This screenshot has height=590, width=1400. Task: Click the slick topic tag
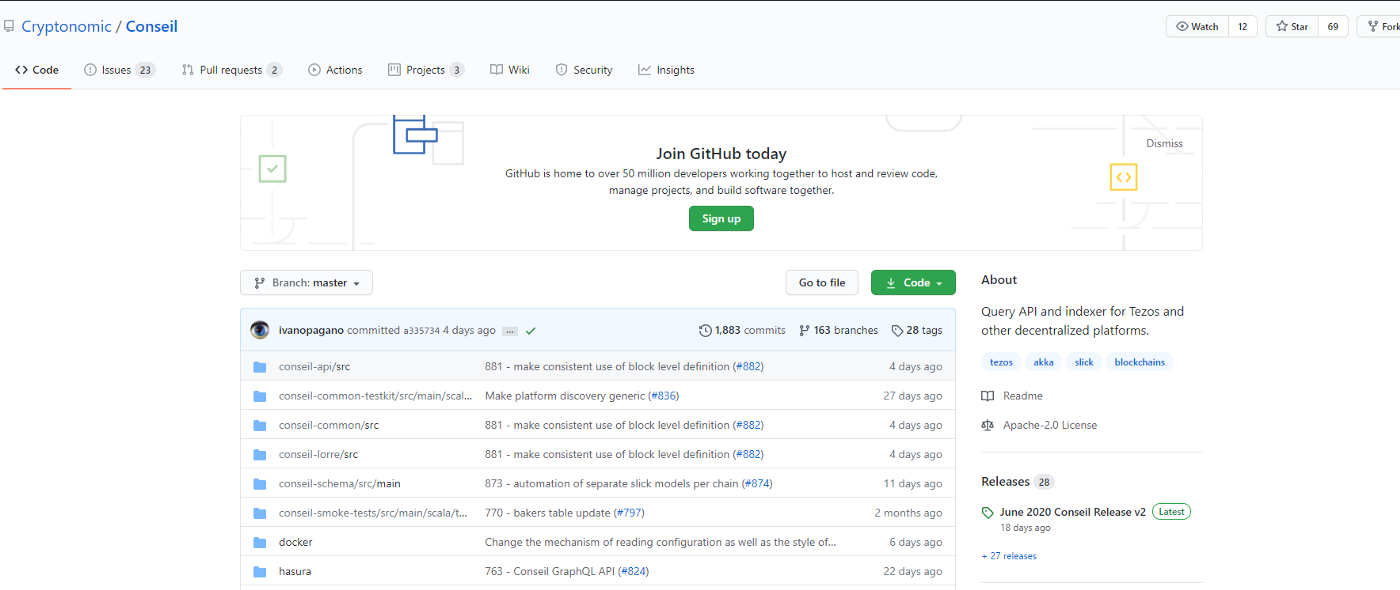pyautogui.click(x=1084, y=362)
